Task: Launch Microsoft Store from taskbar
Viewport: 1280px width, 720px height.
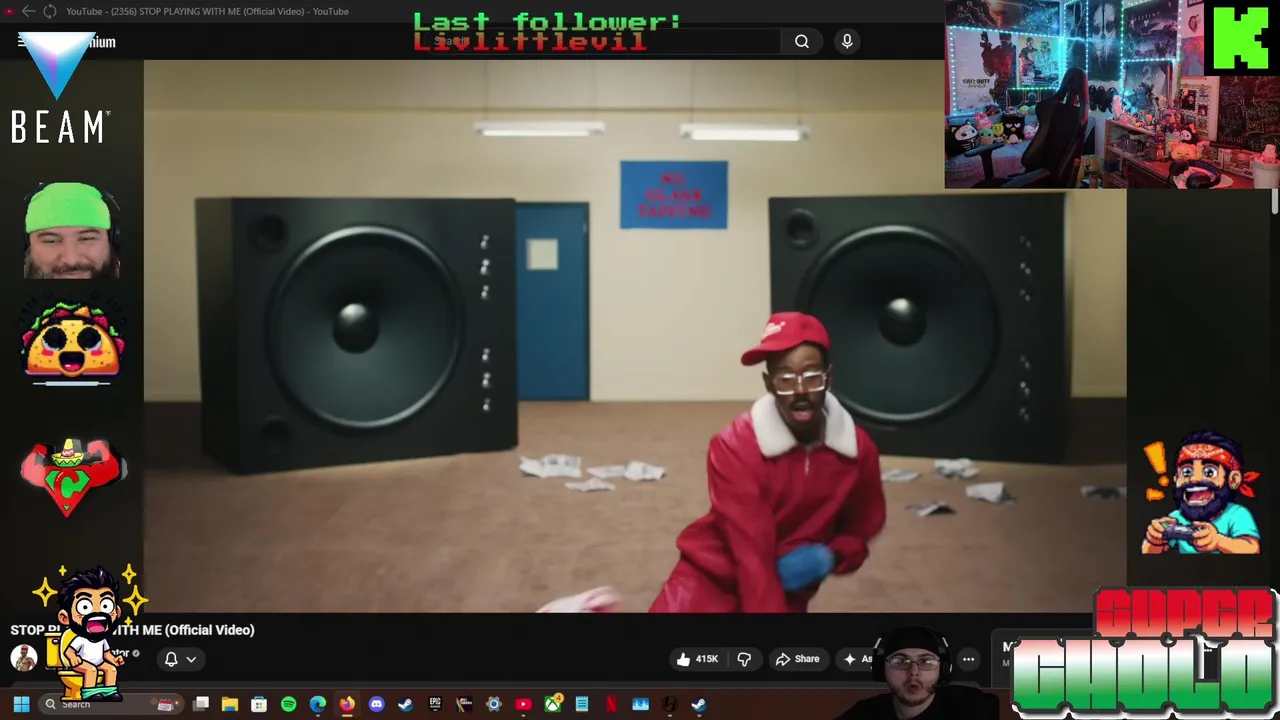Action: [259, 704]
